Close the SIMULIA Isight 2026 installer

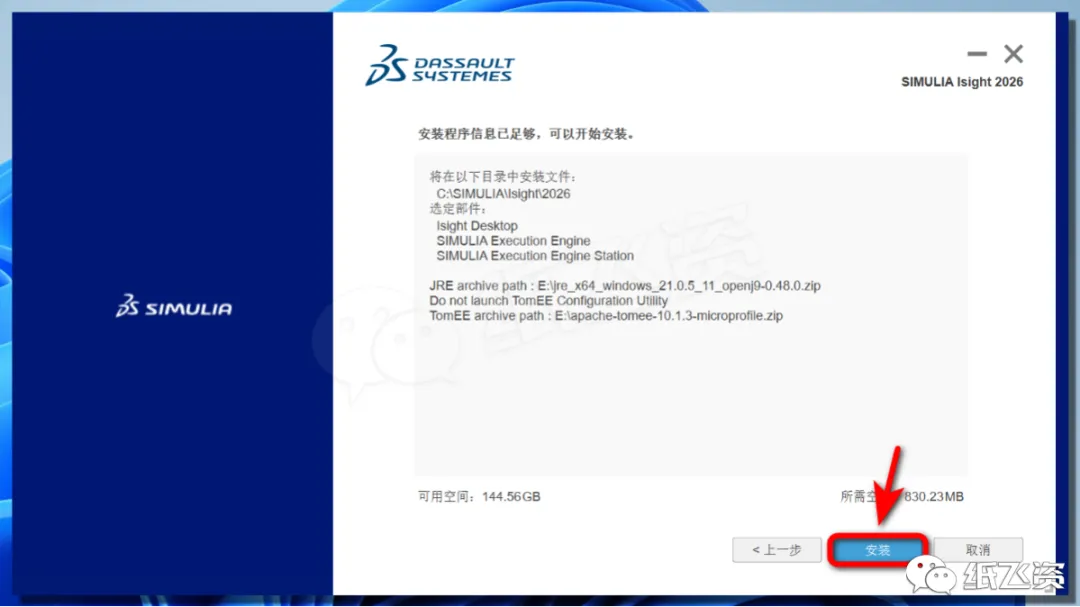click(1013, 54)
